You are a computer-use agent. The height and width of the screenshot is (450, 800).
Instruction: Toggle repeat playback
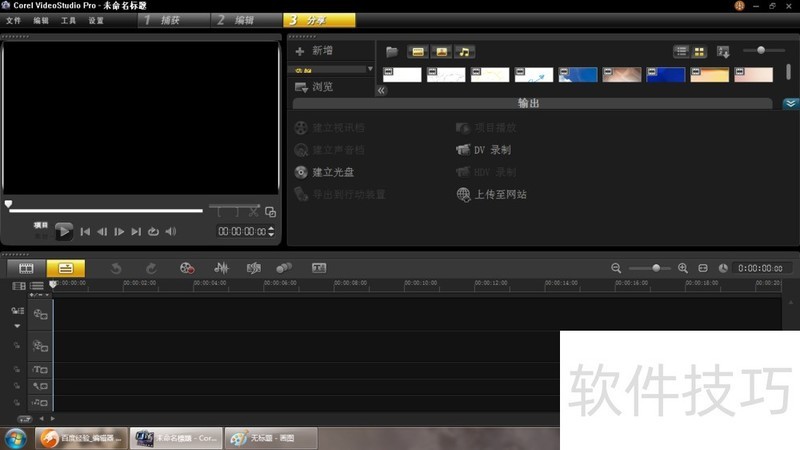153,232
